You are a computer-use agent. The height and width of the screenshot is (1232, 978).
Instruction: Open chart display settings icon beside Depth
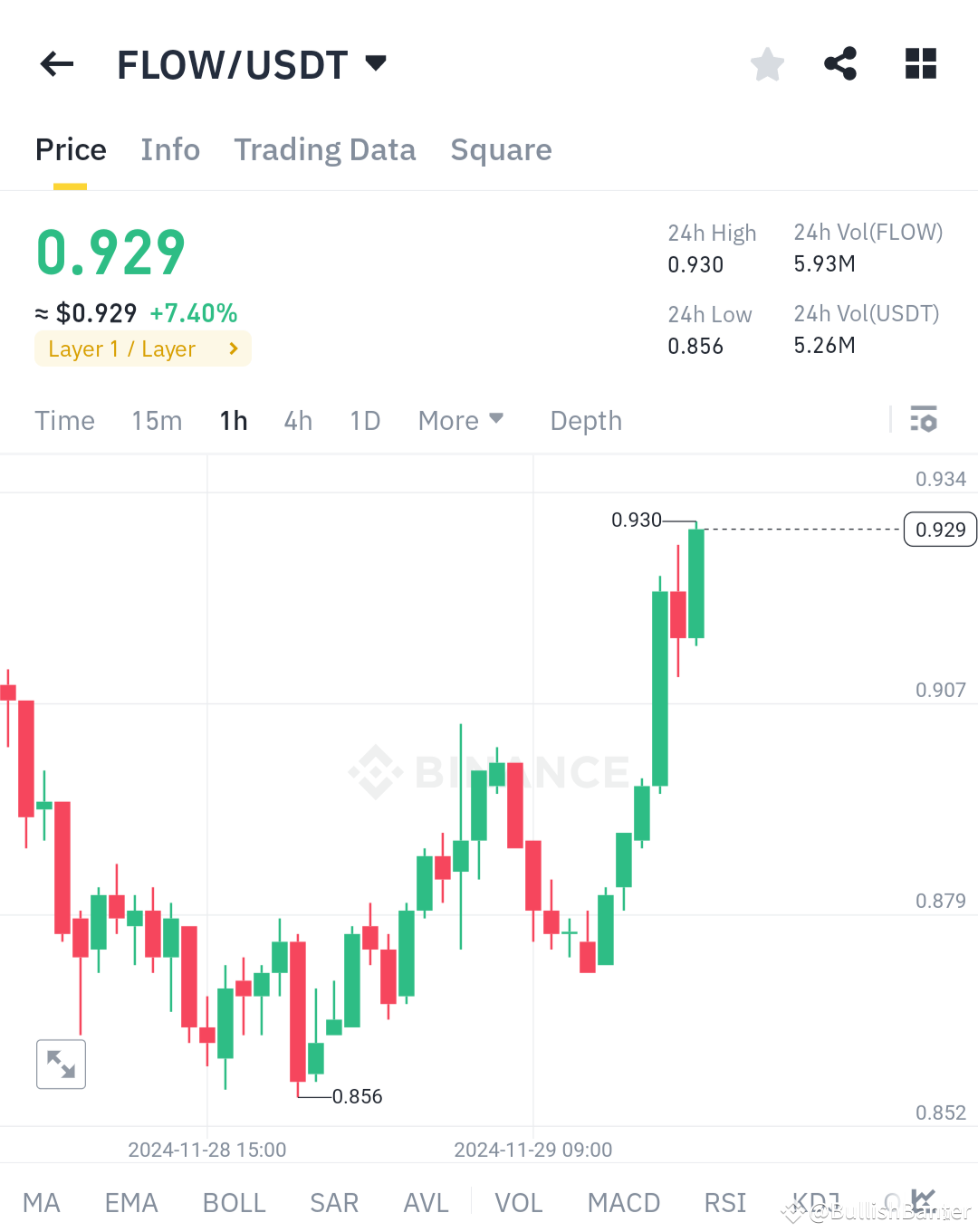coord(924,420)
